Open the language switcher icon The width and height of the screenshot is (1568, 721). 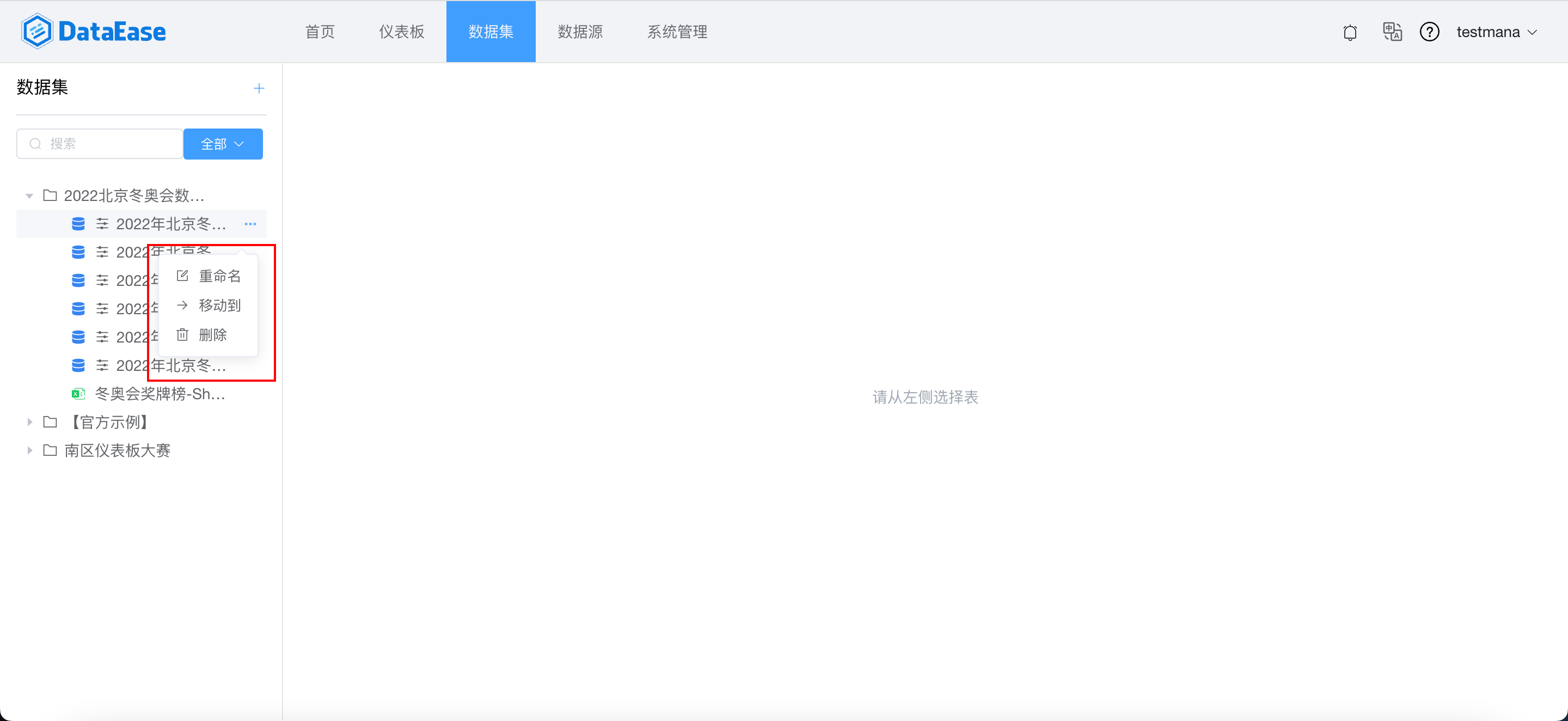(x=1392, y=31)
